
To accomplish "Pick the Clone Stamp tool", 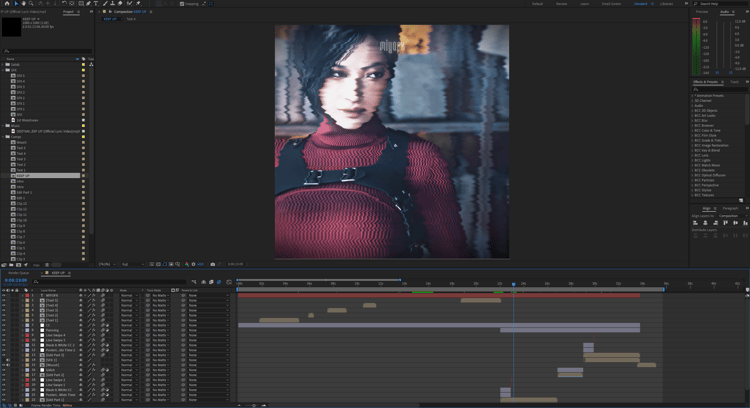I will [x=112, y=3].
